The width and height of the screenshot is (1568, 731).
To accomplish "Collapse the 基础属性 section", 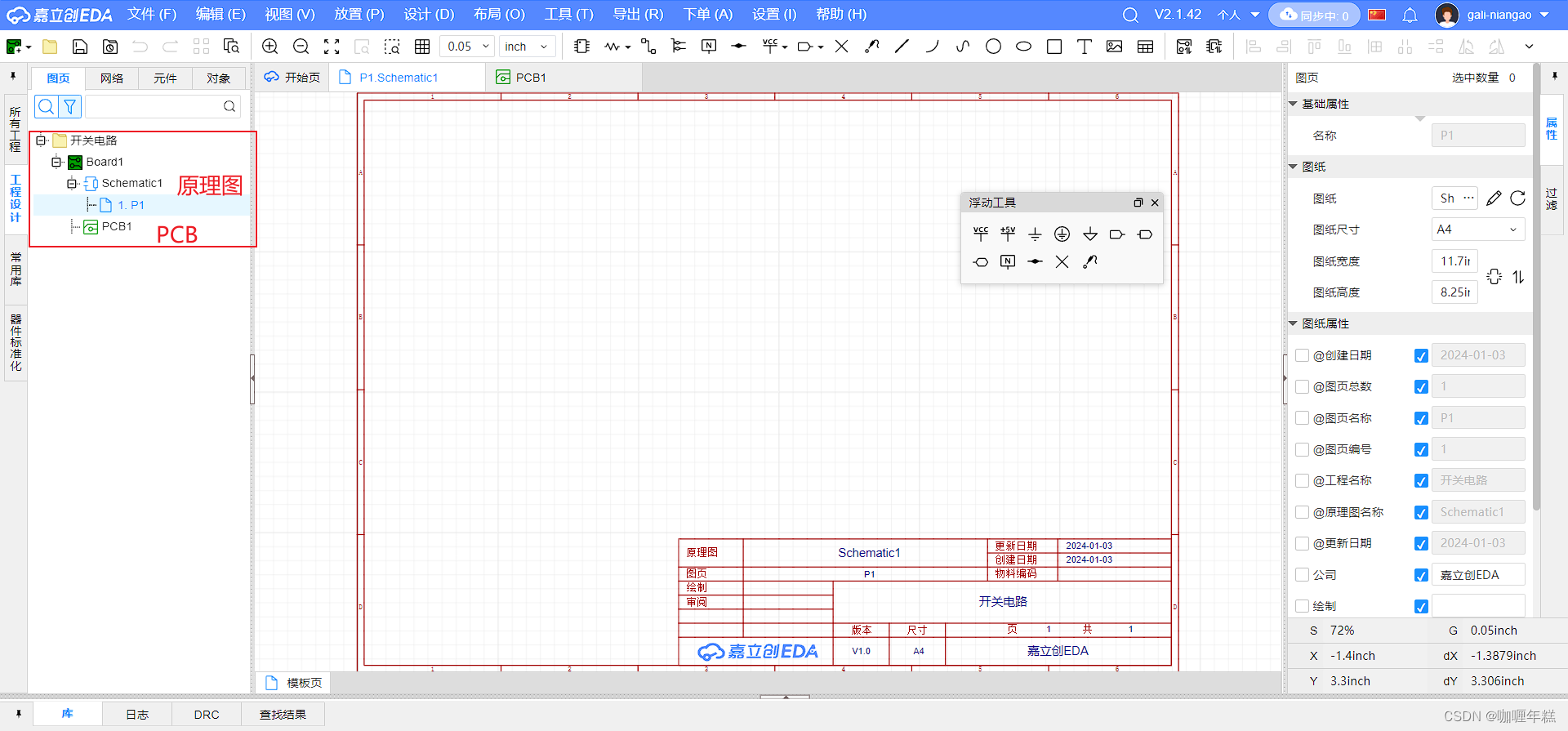I will pyautogui.click(x=1293, y=104).
